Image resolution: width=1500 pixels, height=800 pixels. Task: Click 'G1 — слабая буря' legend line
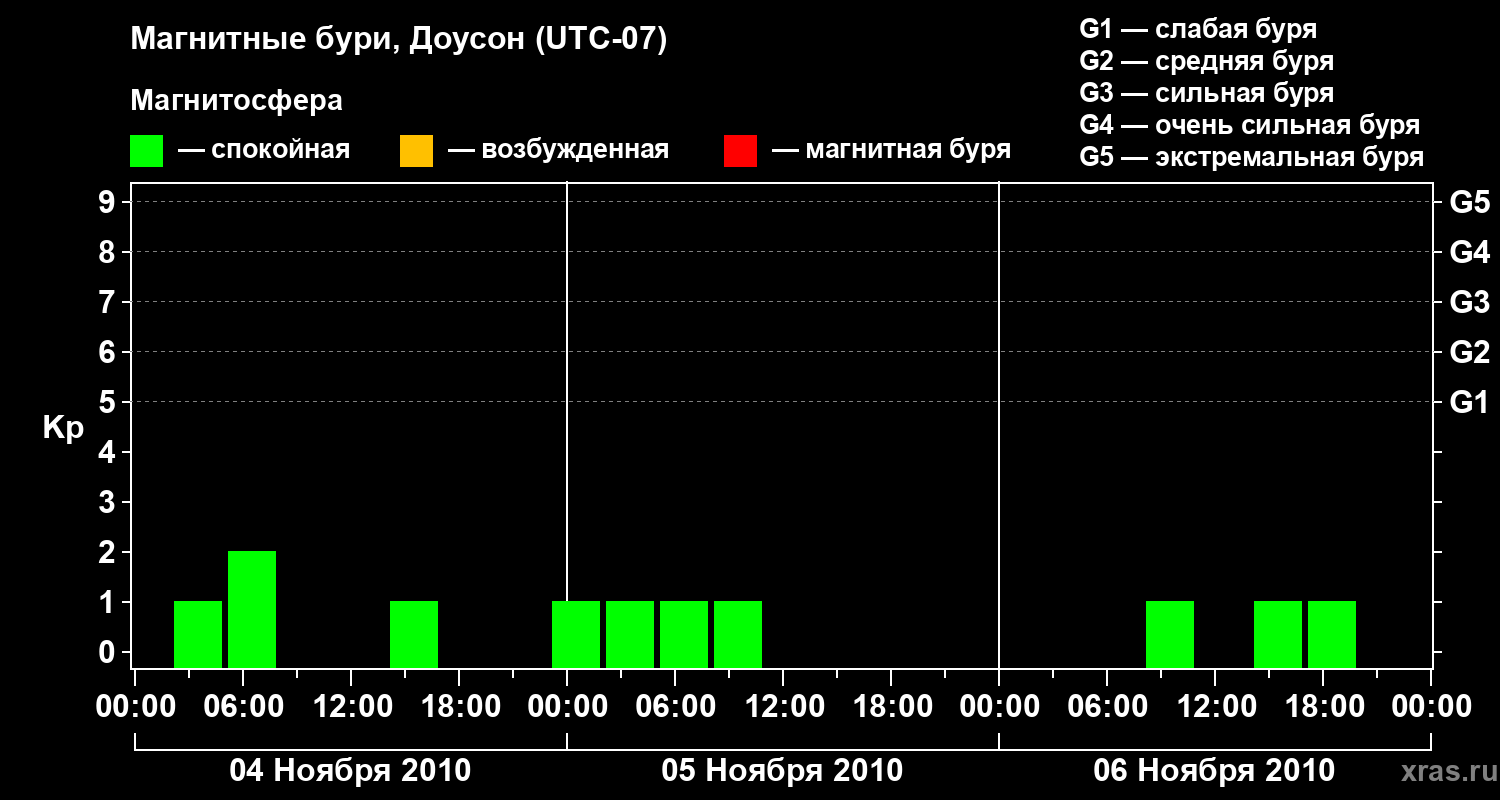(1198, 28)
